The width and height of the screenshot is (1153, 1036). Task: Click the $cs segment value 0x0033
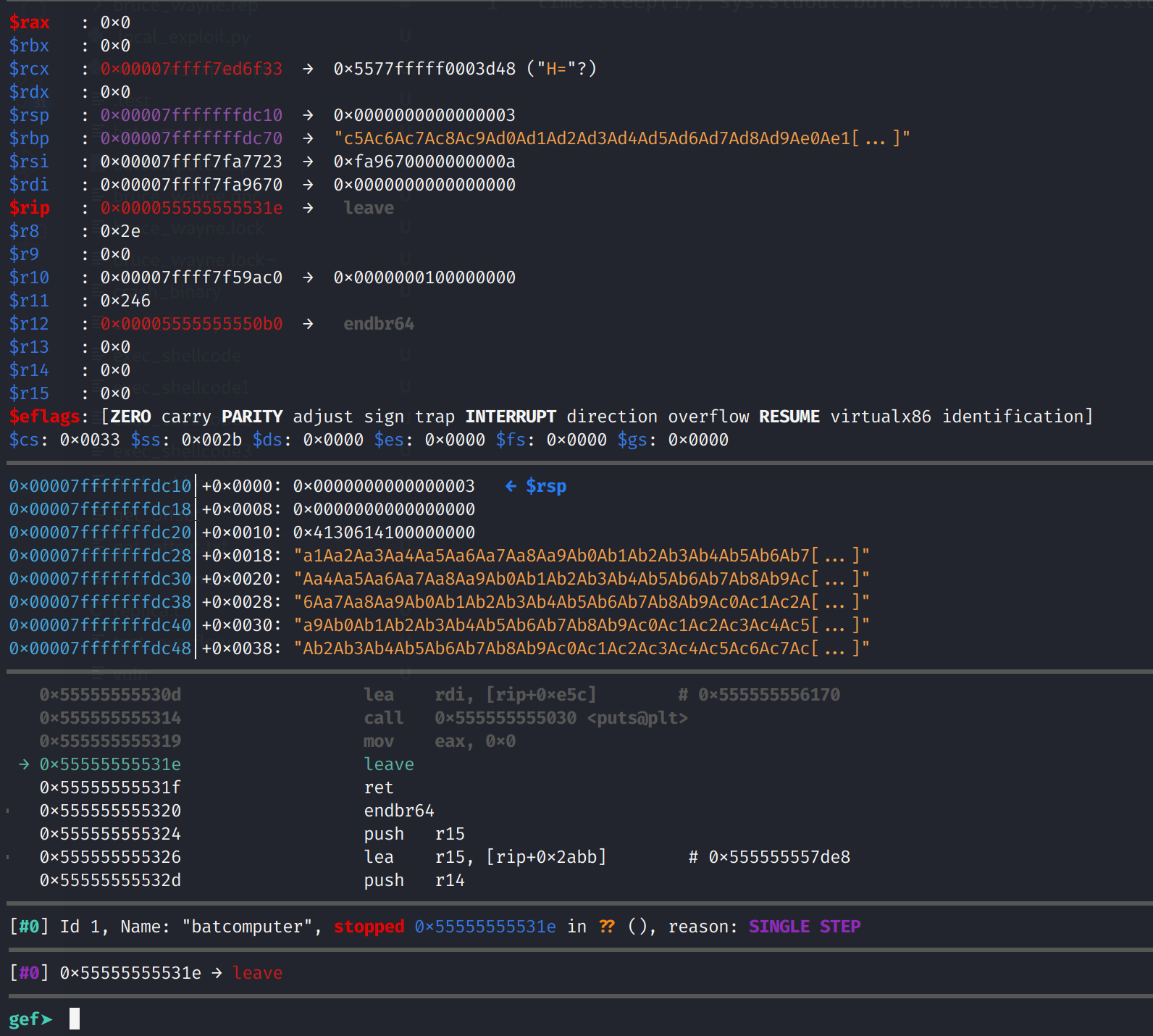(x=90, y=440)
